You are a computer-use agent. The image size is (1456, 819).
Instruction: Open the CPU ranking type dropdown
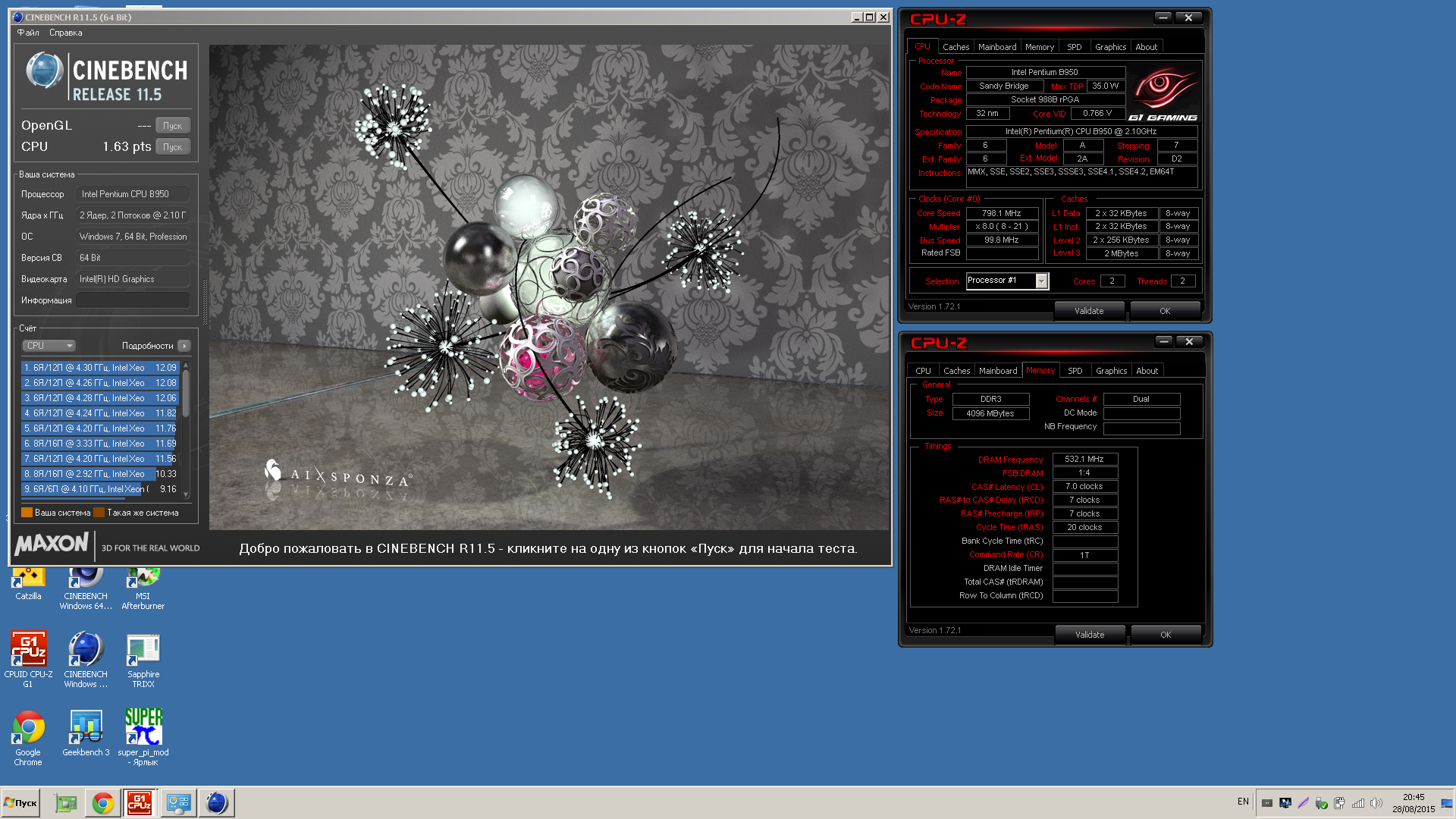(49, 346)
